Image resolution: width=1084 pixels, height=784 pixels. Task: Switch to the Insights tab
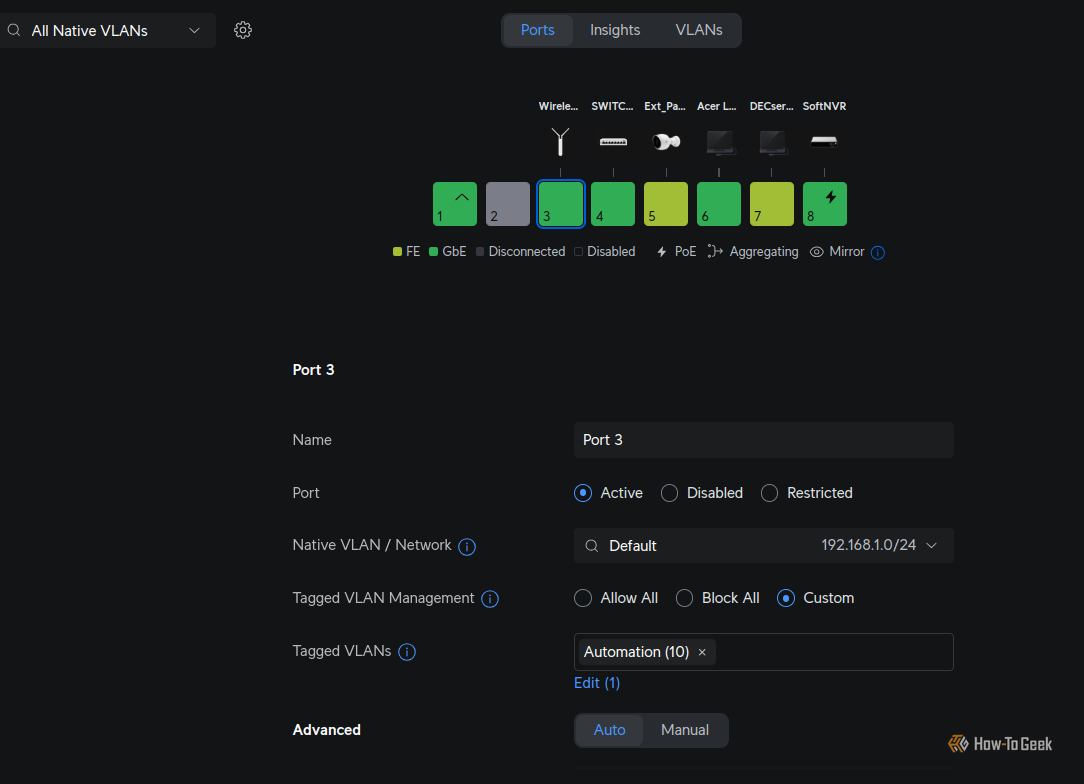(615, 30)
